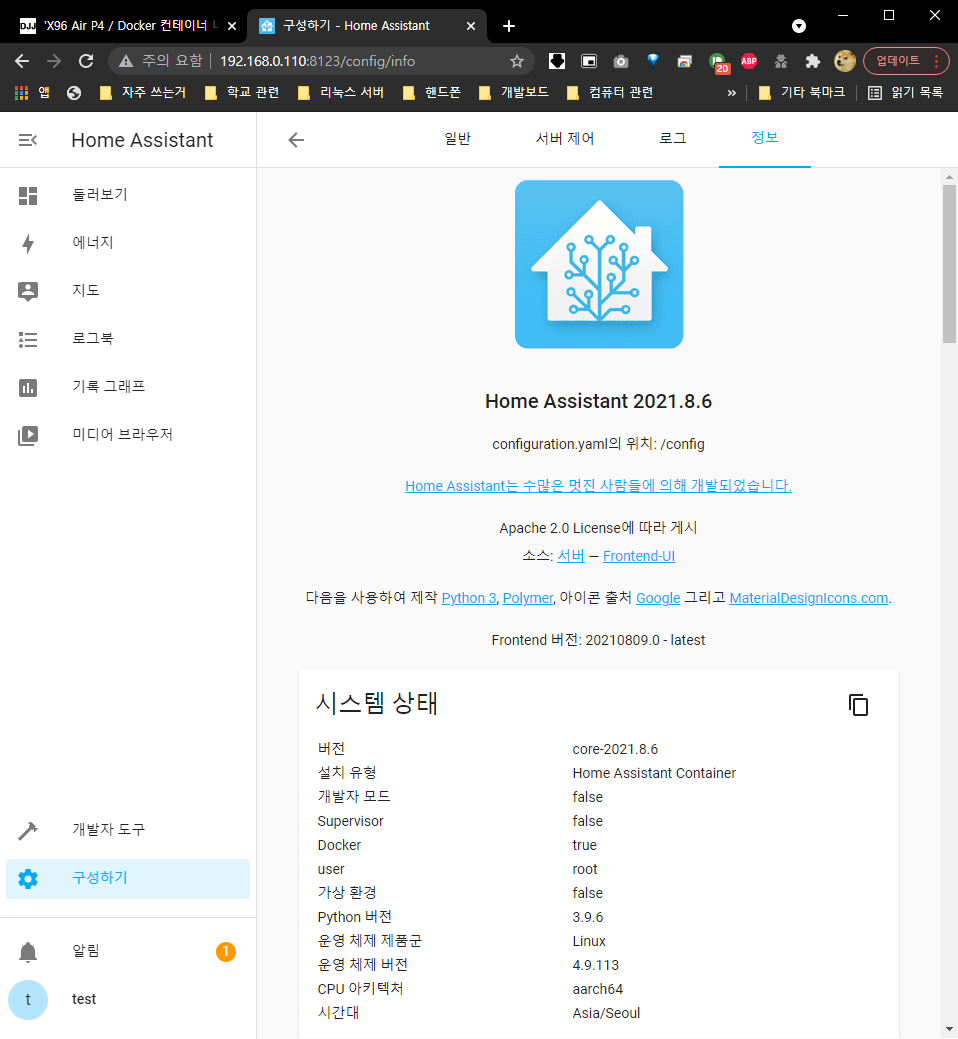Viewport: 958px width, 1039px height.
Task: Open the 개발보드 bookmark folder
Action: point(514,93)
